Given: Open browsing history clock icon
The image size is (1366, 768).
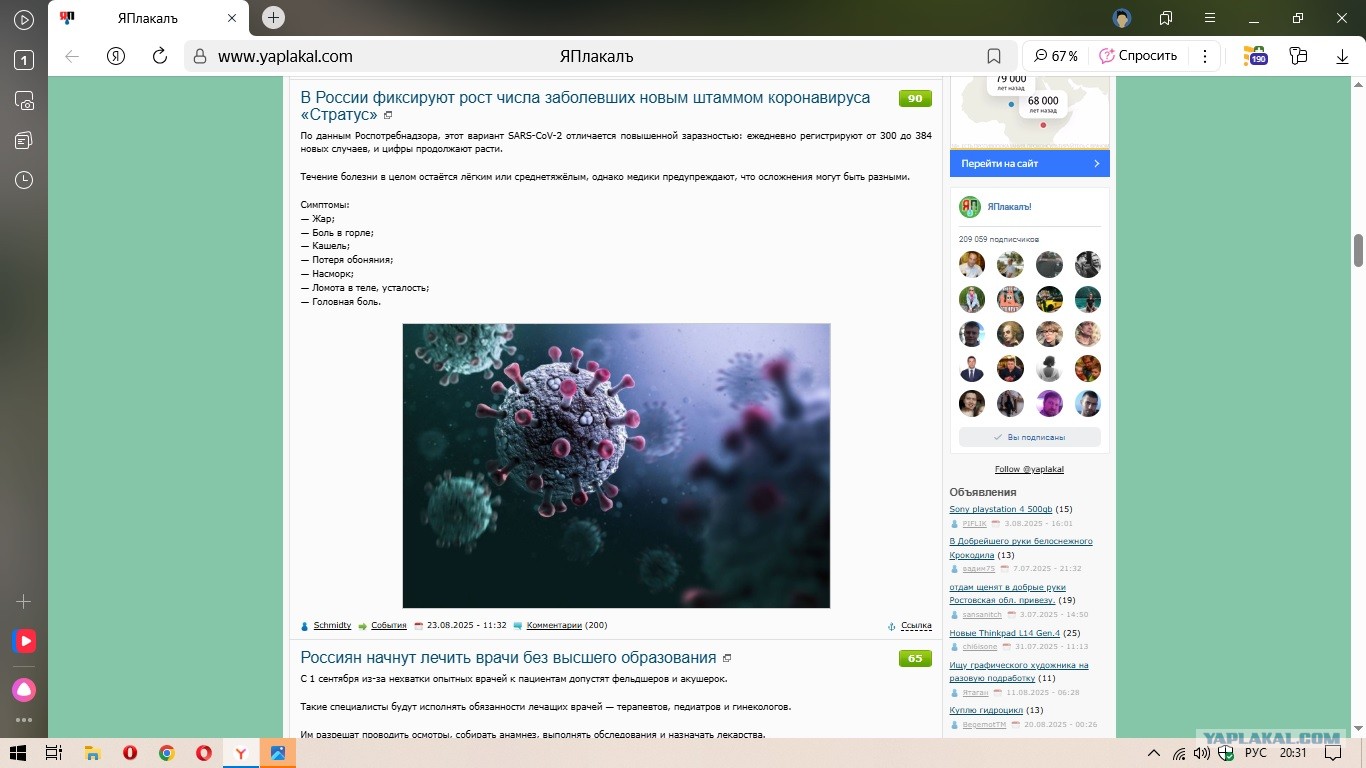Looking at the screenshot, I should [24, 180].
